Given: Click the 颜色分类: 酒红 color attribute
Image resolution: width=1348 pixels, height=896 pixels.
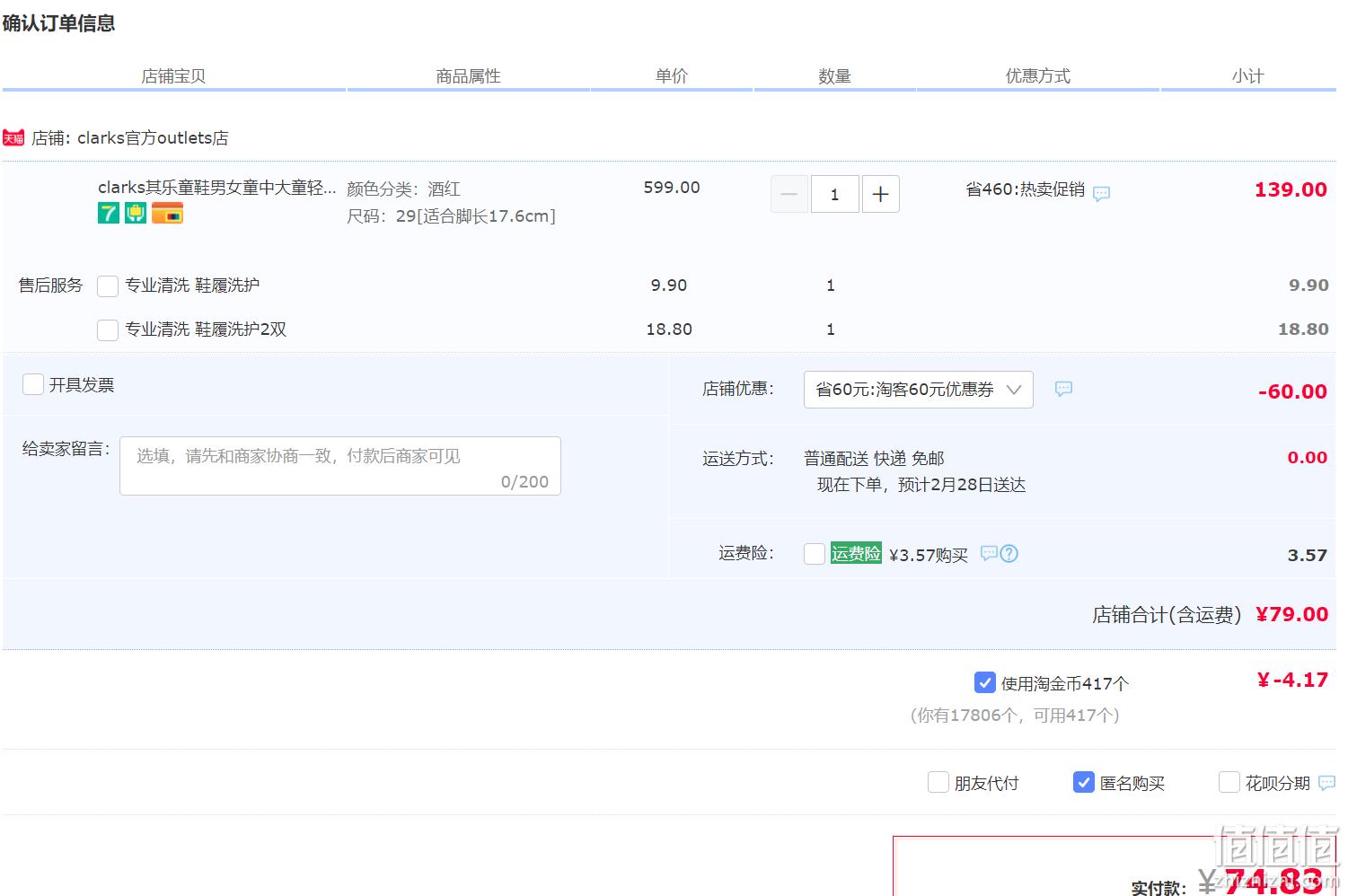Looking at the screenshot, I should pos(403,189).
